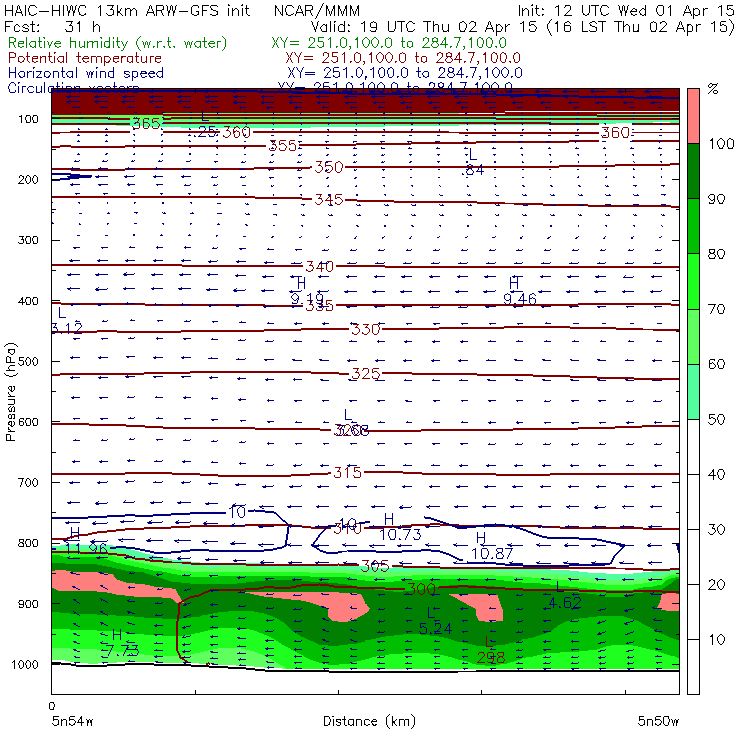Click the 365 potential temperature contour label
The image size is (740, 740).
coord(146,124)
